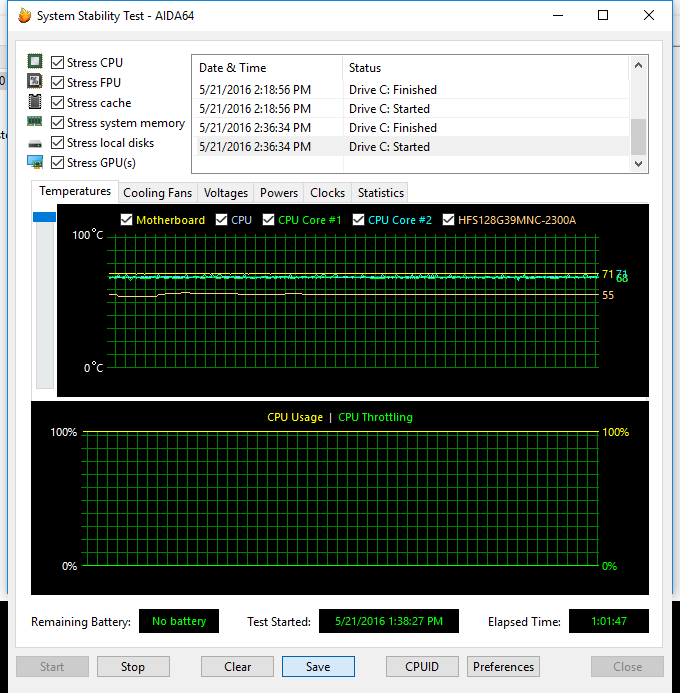This screenshot has width=680, height=693.
Task: Click the AIDA64 flame icon in title bar
Action: pyautogui.click(x=24, y=15)
